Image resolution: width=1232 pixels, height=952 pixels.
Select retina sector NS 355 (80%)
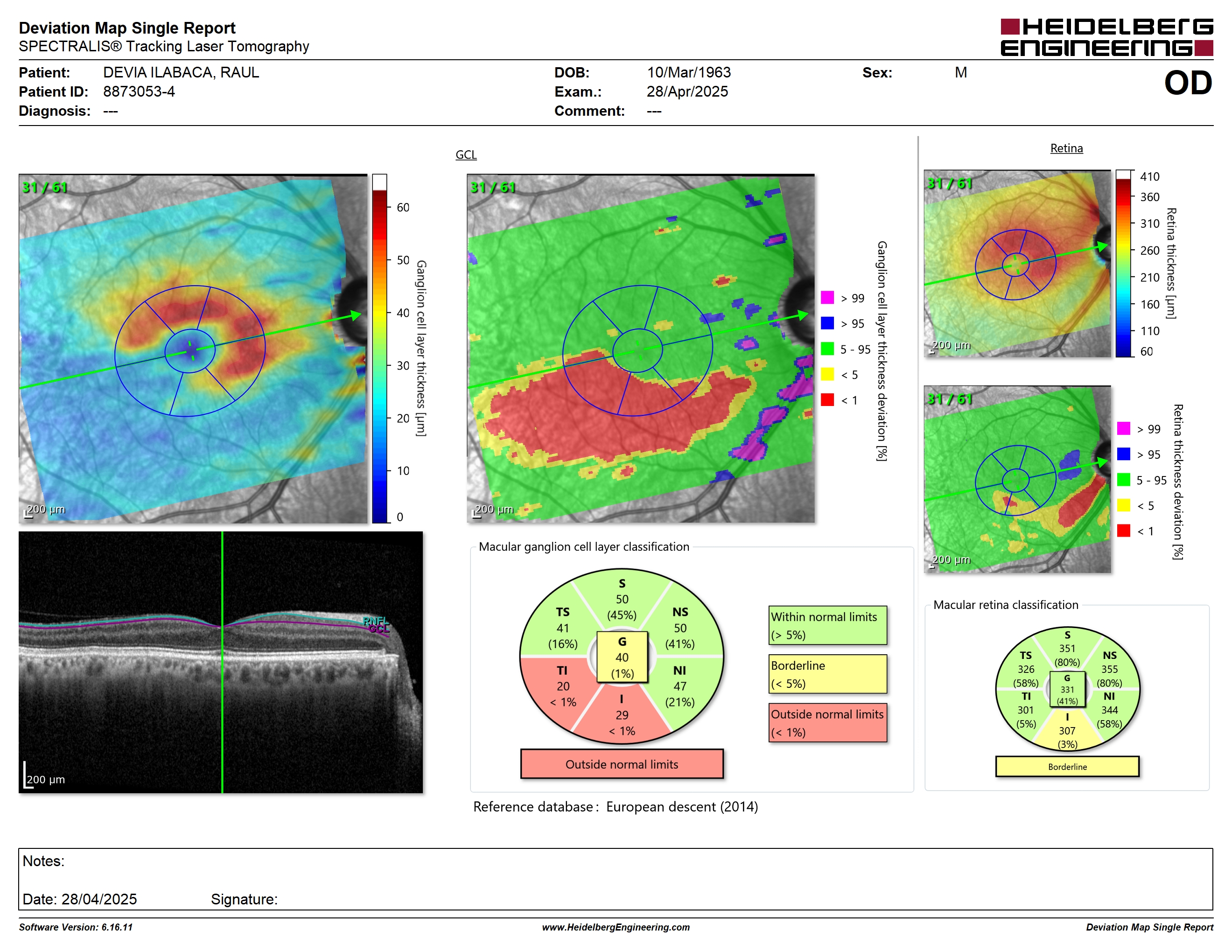(1110, 669)
